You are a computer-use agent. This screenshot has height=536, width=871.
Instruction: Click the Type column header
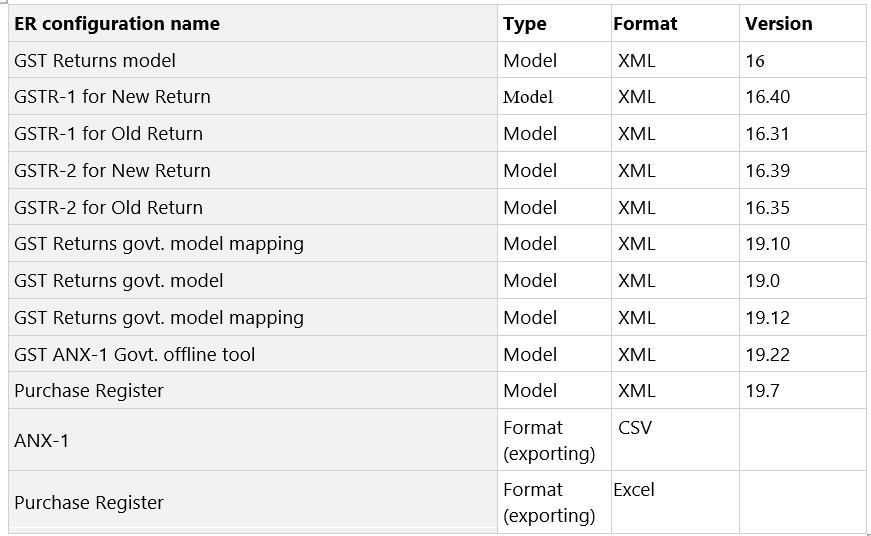(x=524, y=23)
